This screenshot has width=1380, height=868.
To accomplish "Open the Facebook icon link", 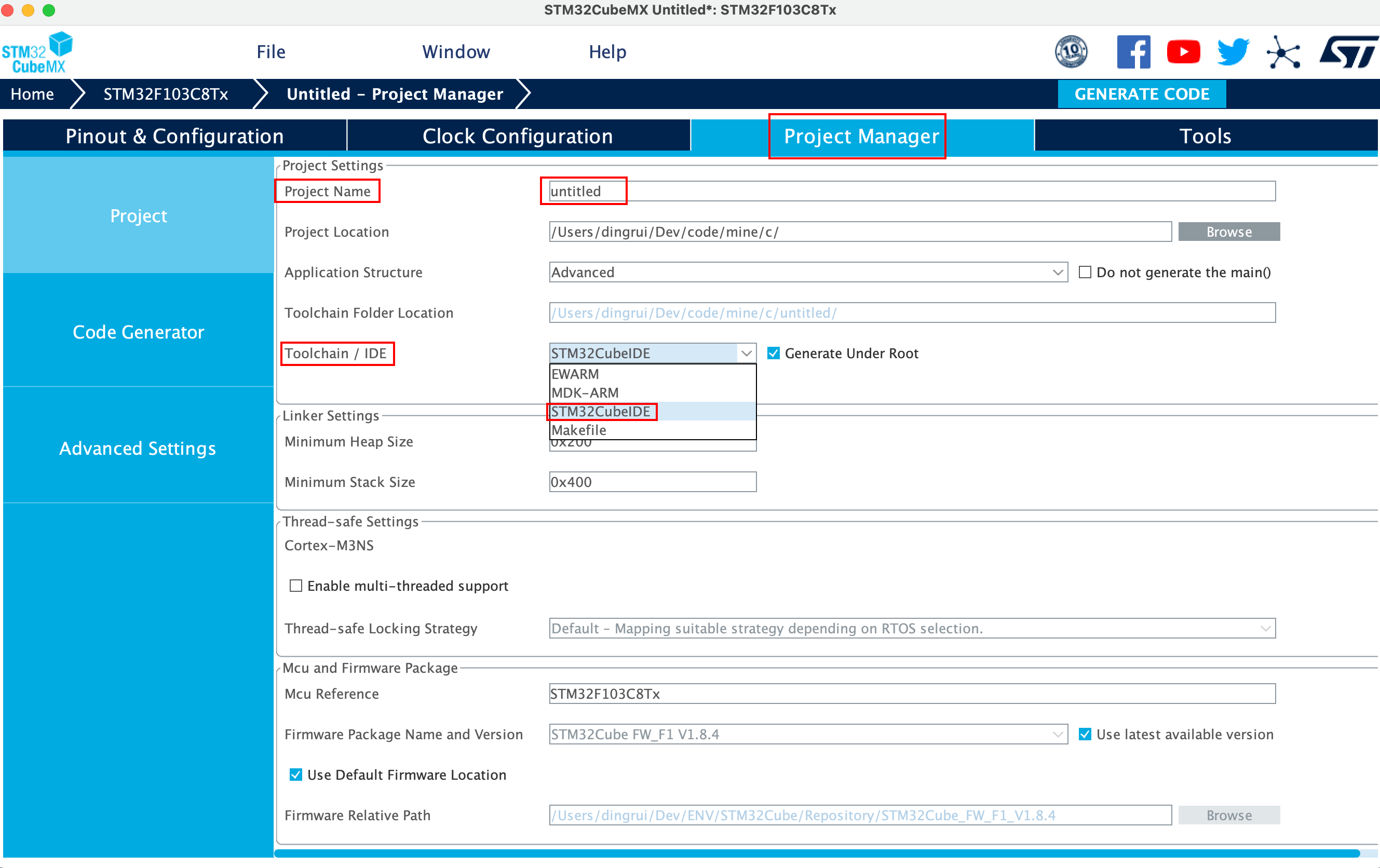I will click(1133, 52).
